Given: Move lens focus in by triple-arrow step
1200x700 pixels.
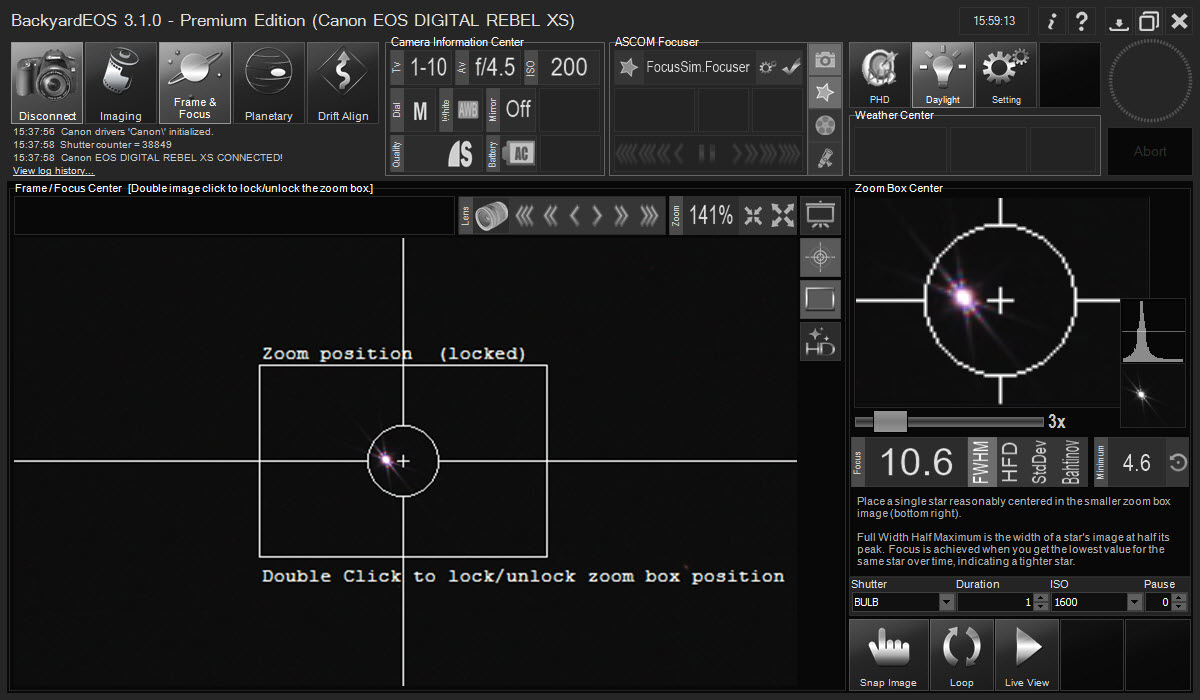Looking at the screenshot, I should (x=525, y=215).
